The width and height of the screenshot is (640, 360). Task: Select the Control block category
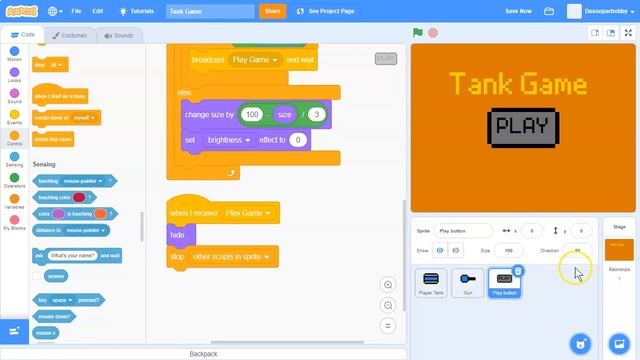tap(14, 138)
